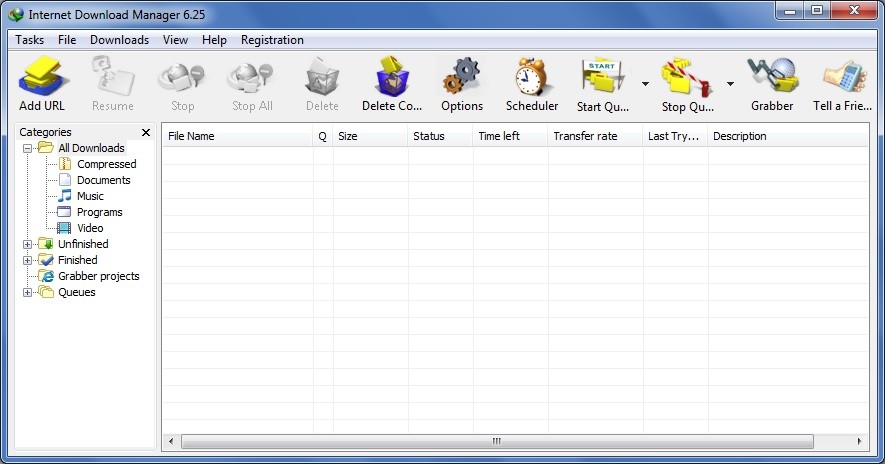Click the Queues folder icon
885x464 pixels.
pyautogui.click(x=46, y=292)
